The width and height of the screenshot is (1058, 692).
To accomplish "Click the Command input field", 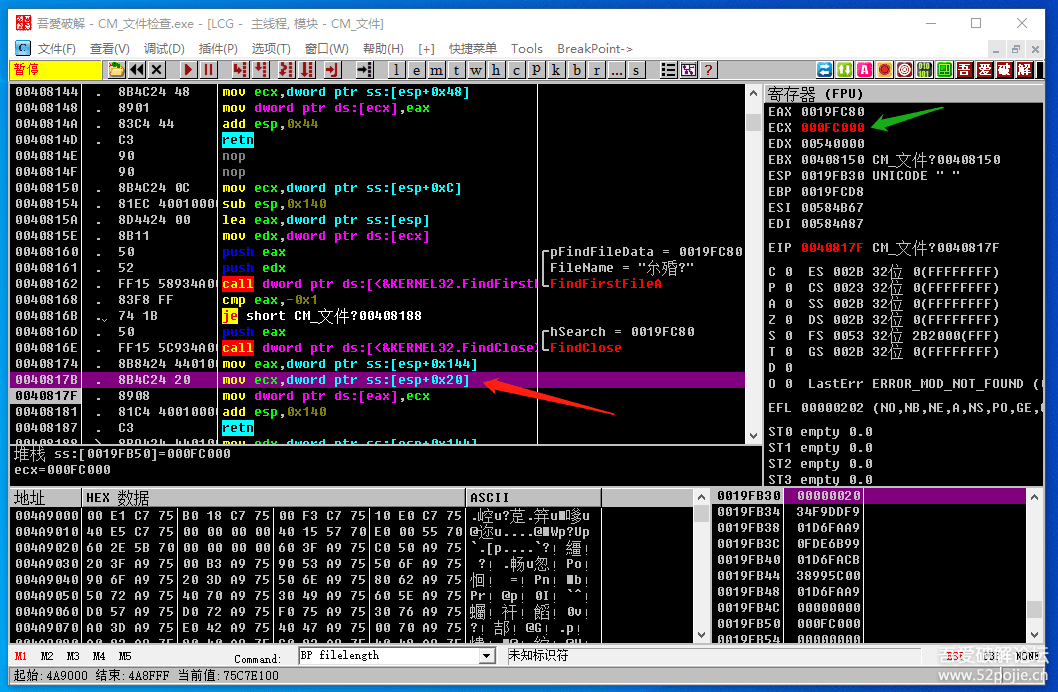I will click(x=388, y=656).
